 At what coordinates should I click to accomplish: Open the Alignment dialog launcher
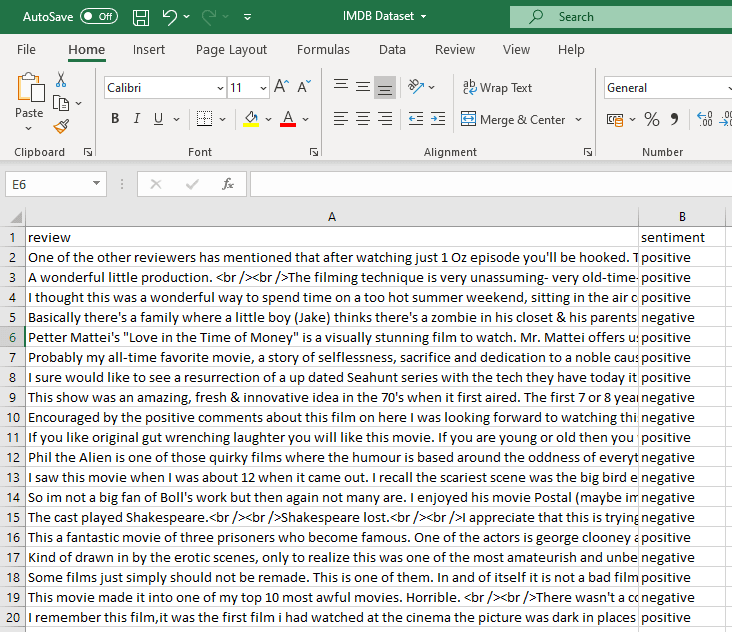click(588, 152)
